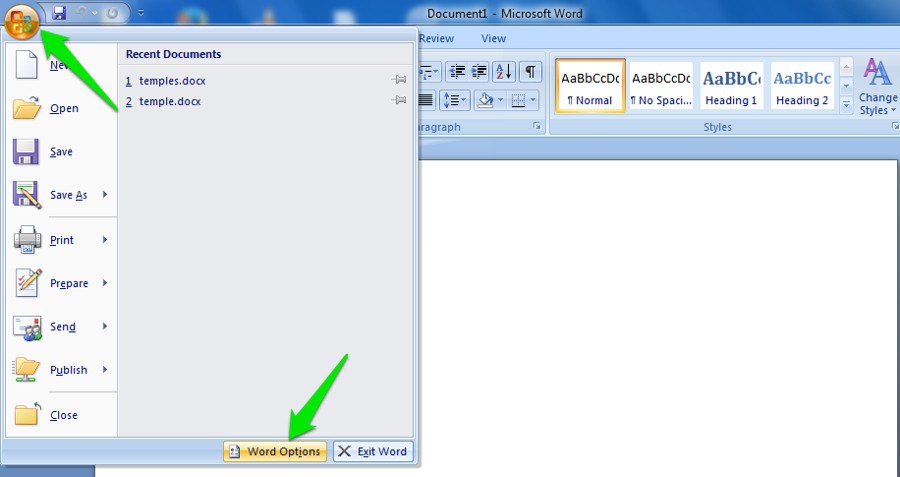This screenshot has height=477, width=900.
Task: Pin temples.docx to the recent list
Action: coord(398,80)
